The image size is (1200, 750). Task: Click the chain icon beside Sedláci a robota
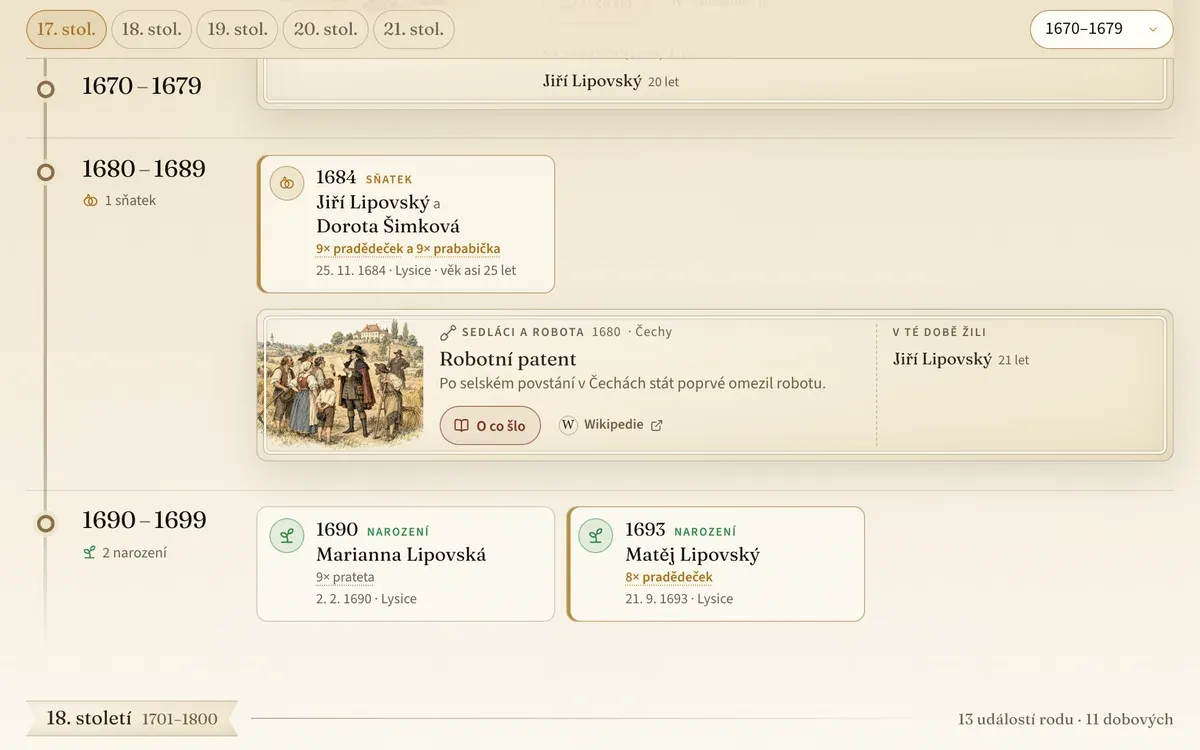pyautogui.click(x=448, y=332)
